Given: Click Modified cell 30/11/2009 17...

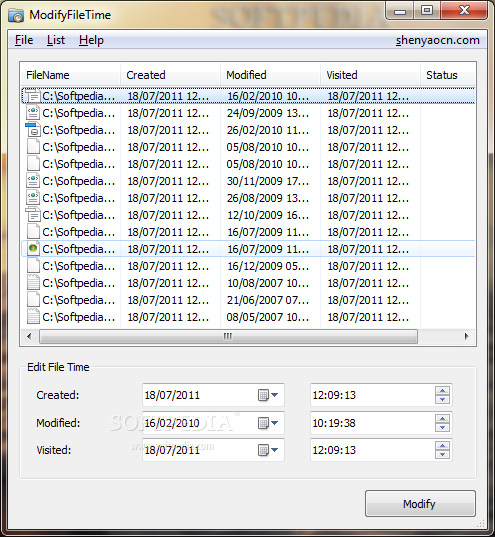Looking at the screenshot, I should point(268,181).
